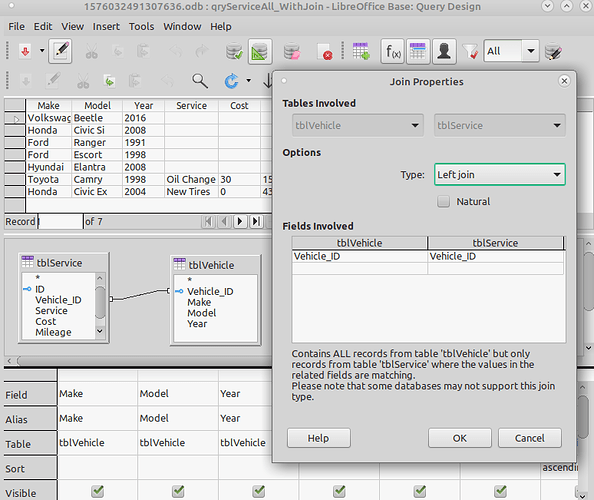Image resolution: width=594 pixels, height=500 pixels.
Task: Click the Edit SQL mode pencil icon
Action: tap(60, 51)
